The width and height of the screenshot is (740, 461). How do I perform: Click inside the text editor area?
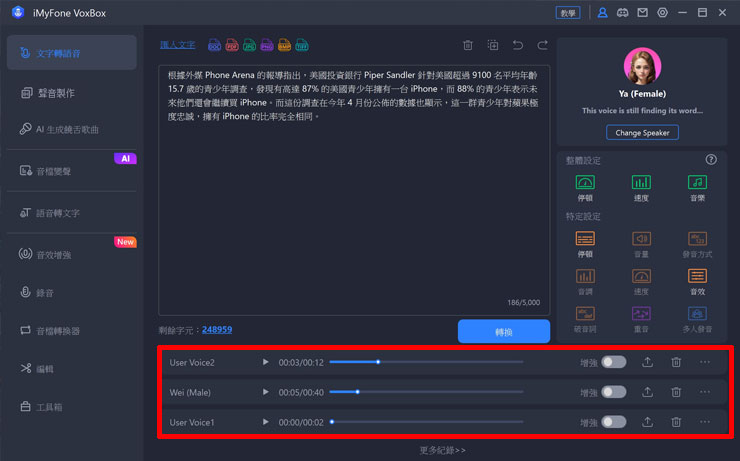point(354,190)
